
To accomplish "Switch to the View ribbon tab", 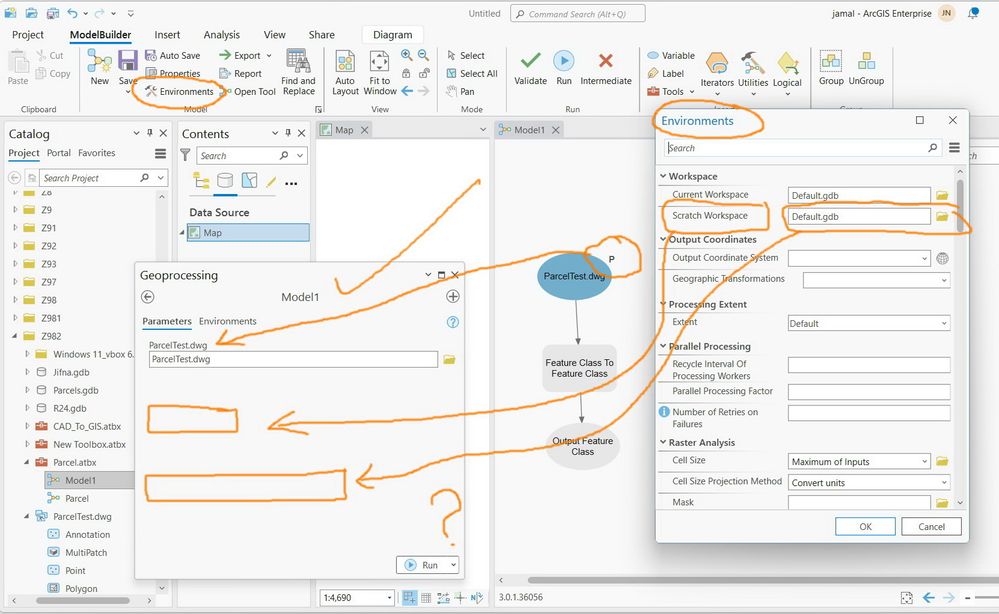I will click(275, 34).
